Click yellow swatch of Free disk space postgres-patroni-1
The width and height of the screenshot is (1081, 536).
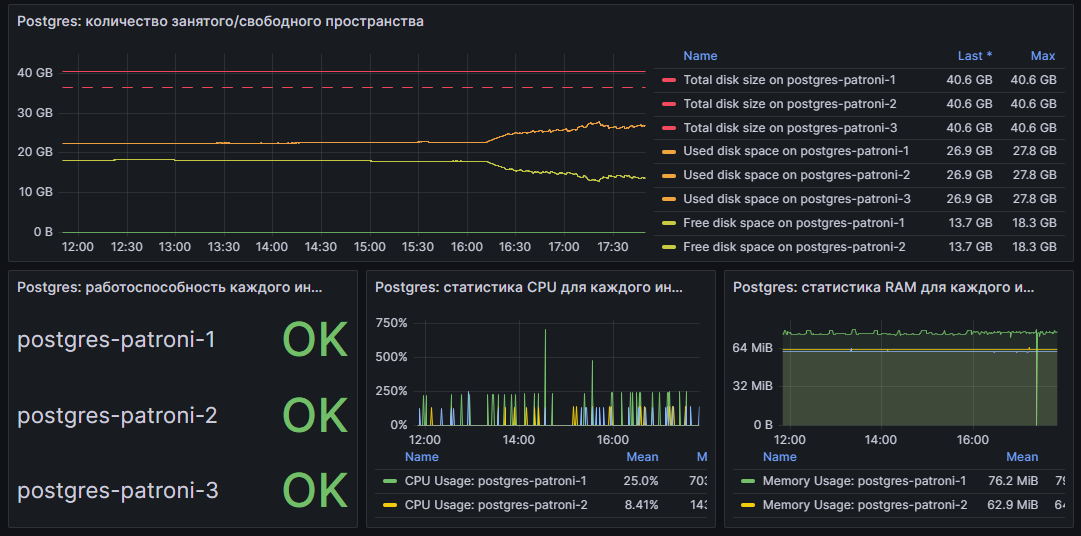tap(669, 224)
